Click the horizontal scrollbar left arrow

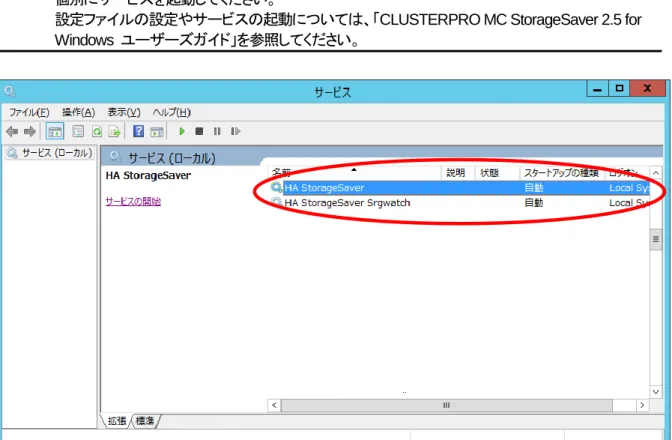pyautogui.click(x=274, y=405)
